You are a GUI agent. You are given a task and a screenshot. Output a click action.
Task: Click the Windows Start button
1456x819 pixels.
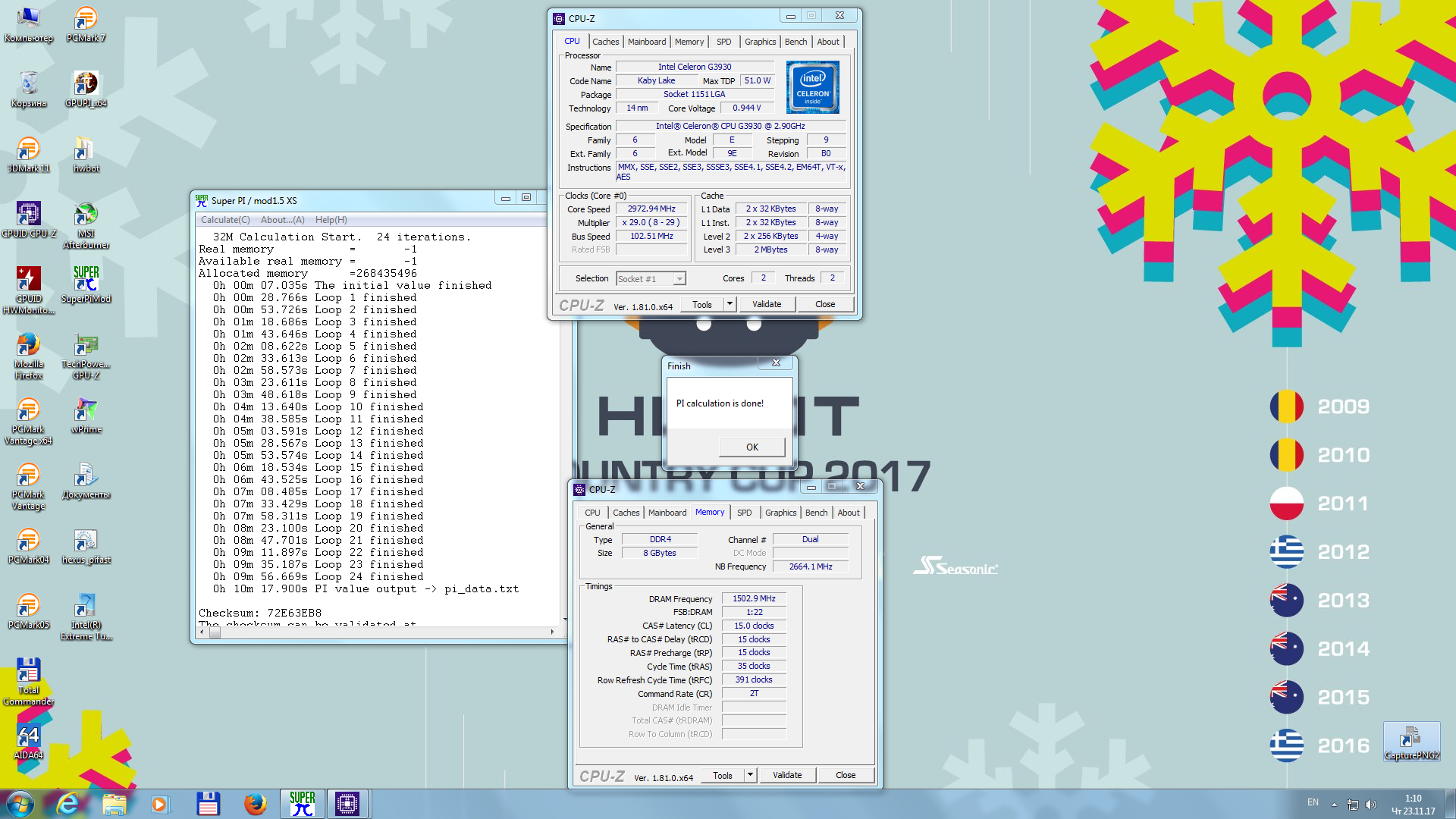click(x=20, y=804)
